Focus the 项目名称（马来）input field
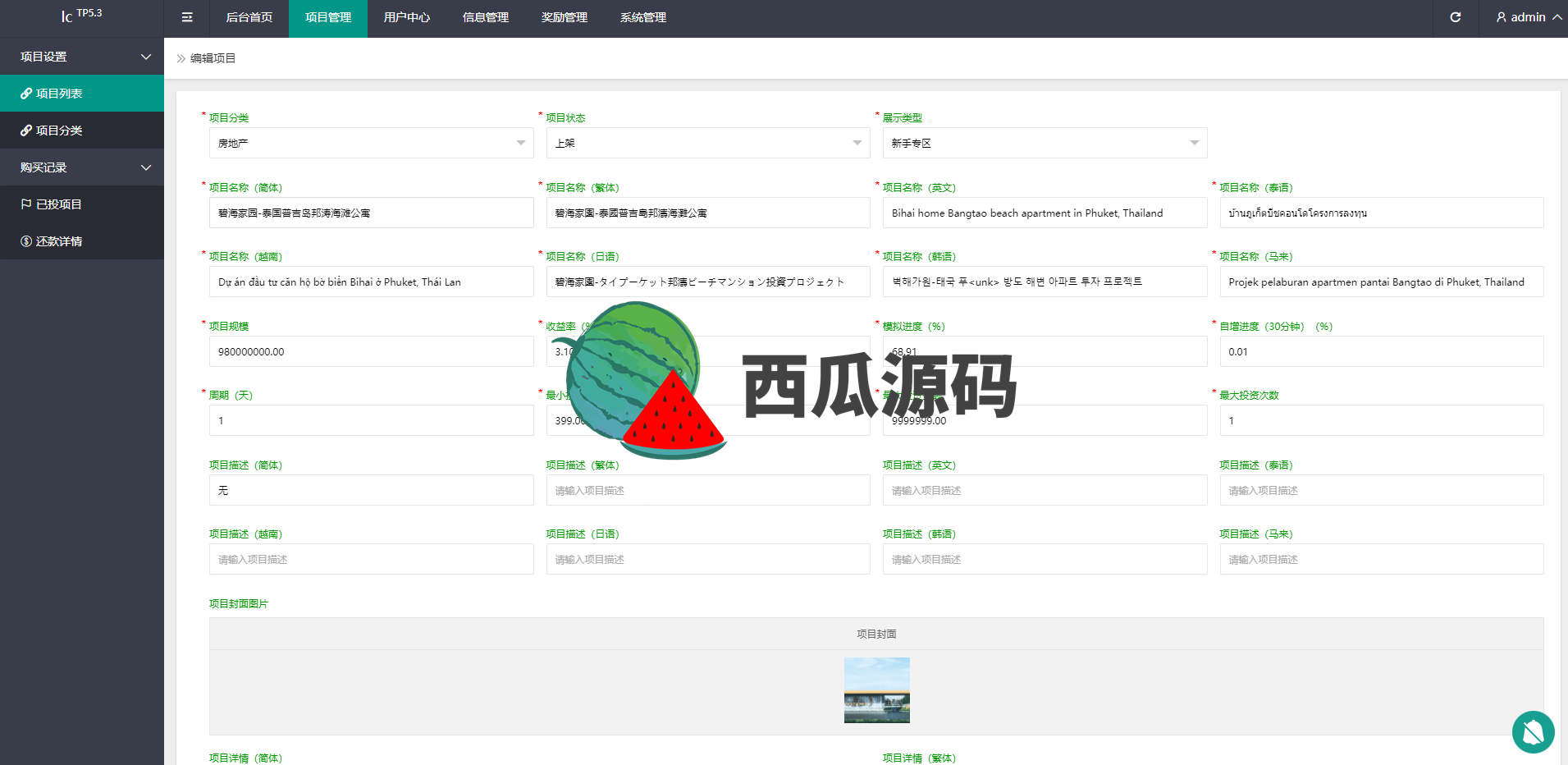 [1382, 282]
